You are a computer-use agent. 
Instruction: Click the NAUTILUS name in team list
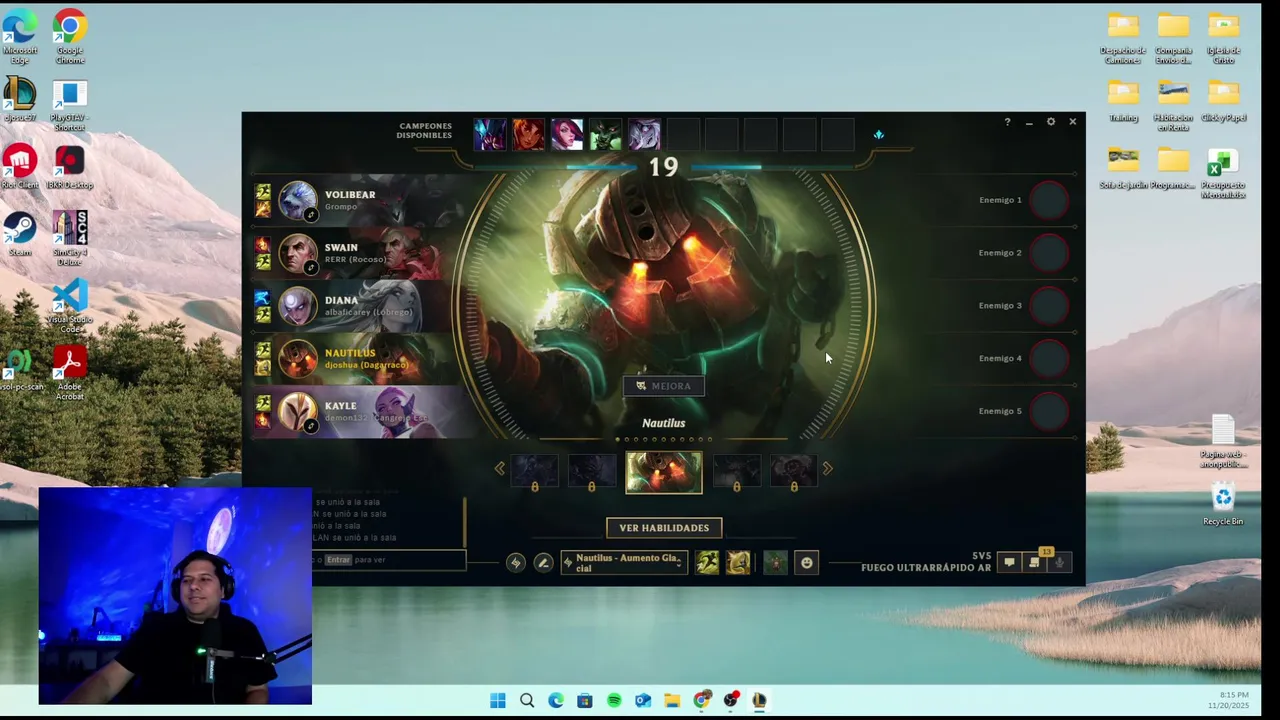coord(350,353)
